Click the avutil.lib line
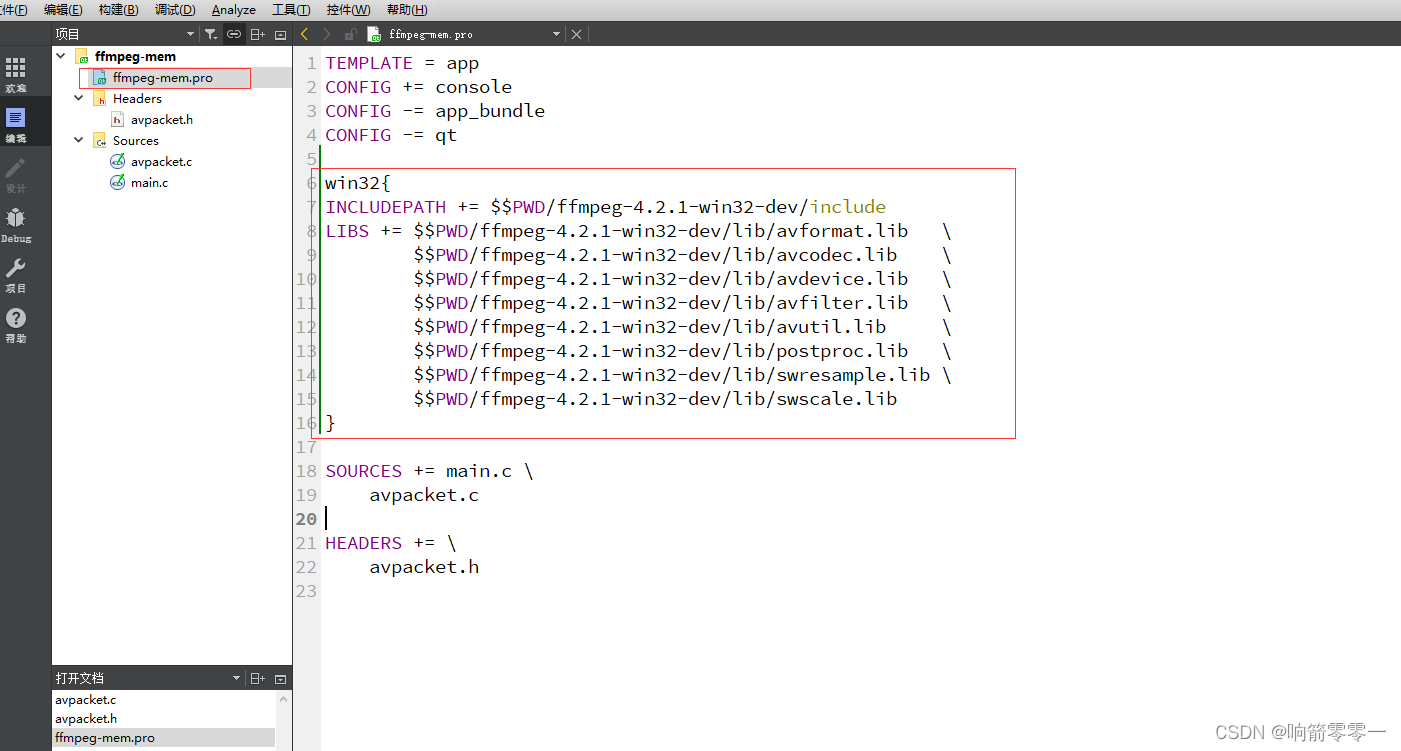The image size is (1401, 751). coord(682,327)
